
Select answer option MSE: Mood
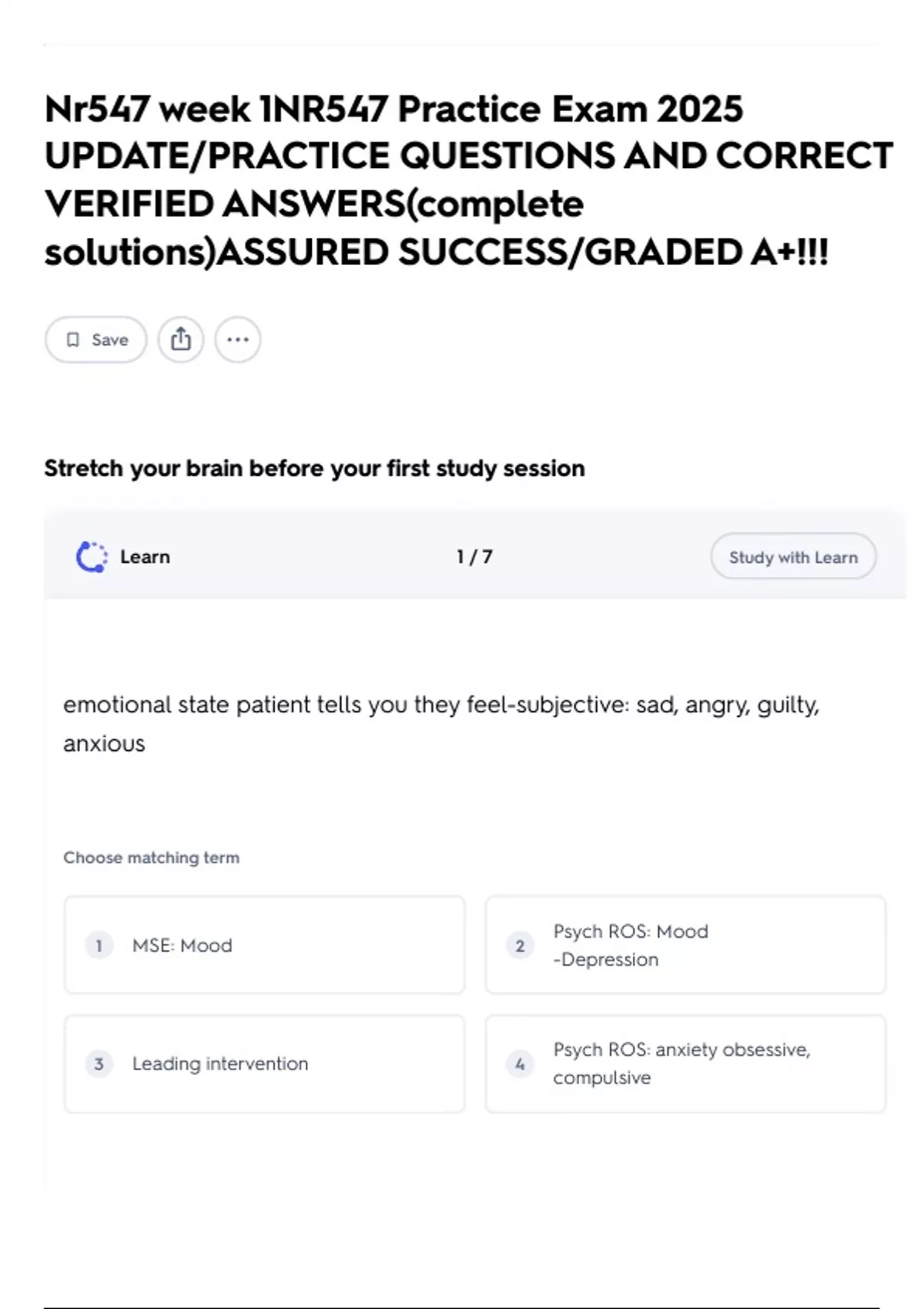(264, 945)
